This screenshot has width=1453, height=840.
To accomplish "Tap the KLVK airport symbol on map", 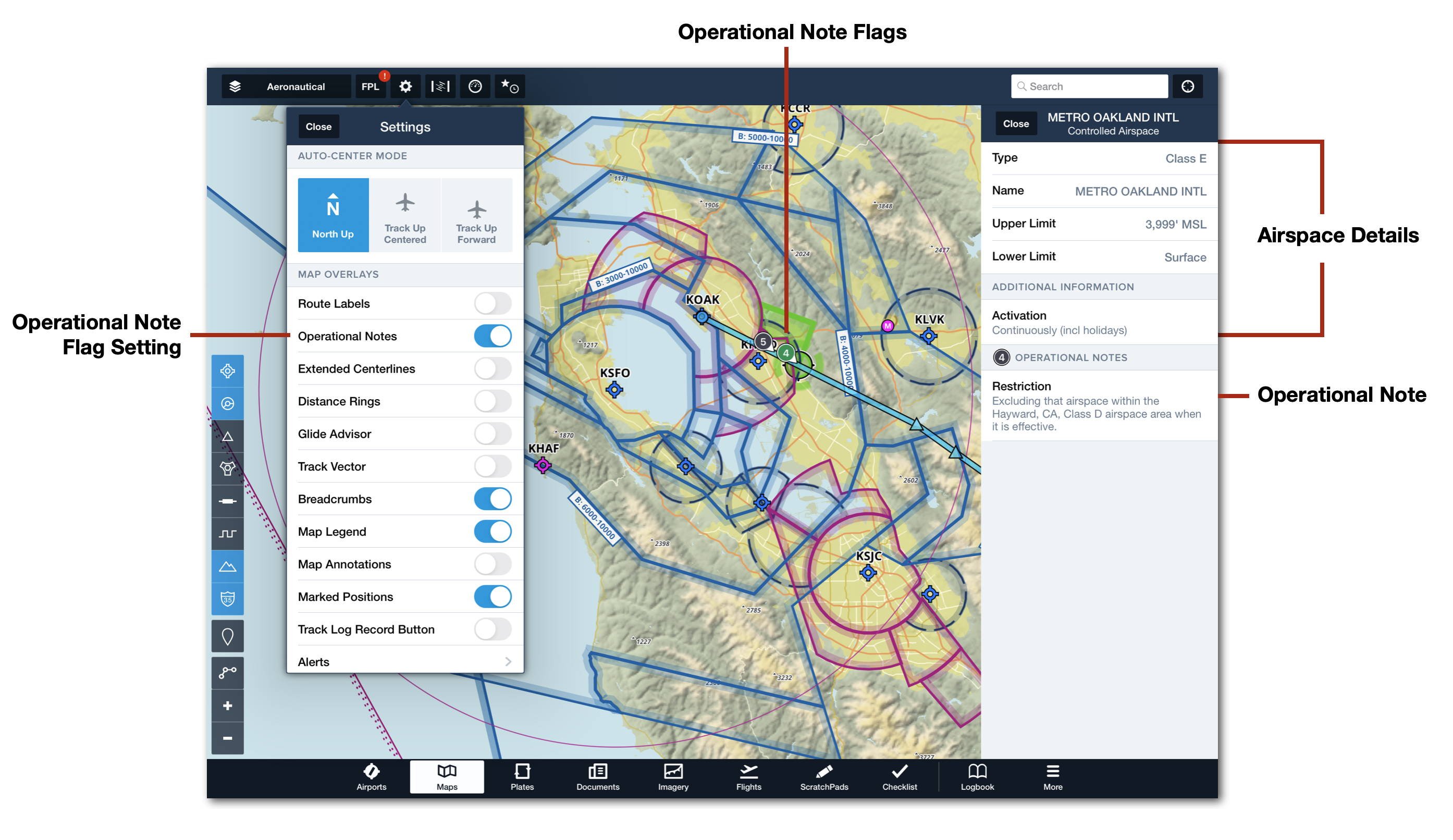I will tap(928, 336).
